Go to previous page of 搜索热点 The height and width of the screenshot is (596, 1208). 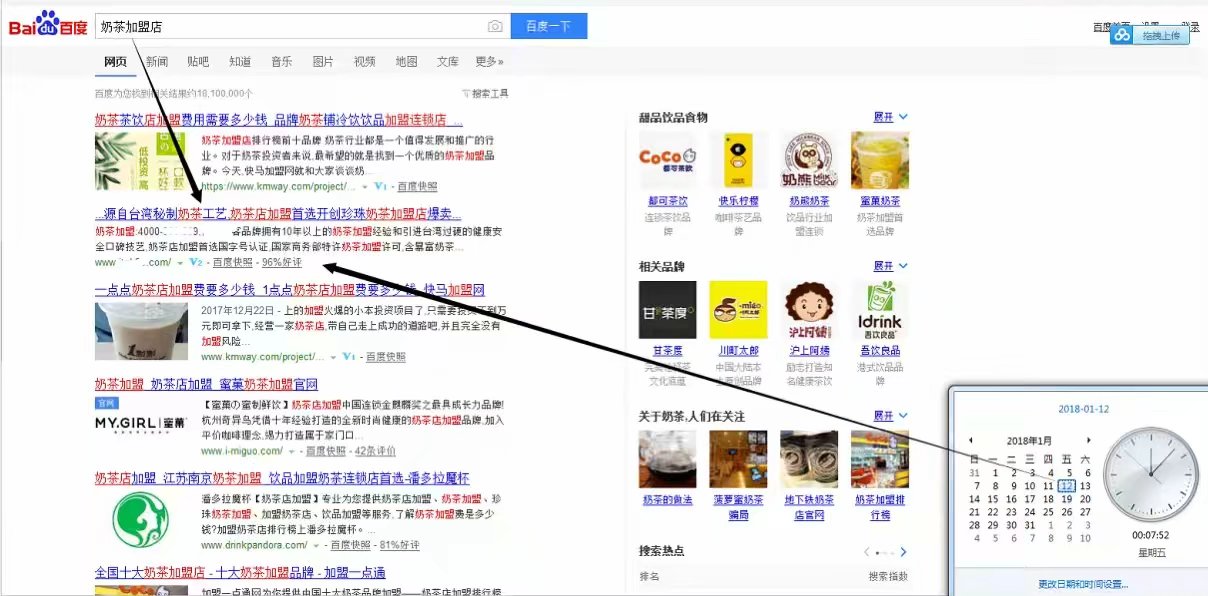pos(867,551)
